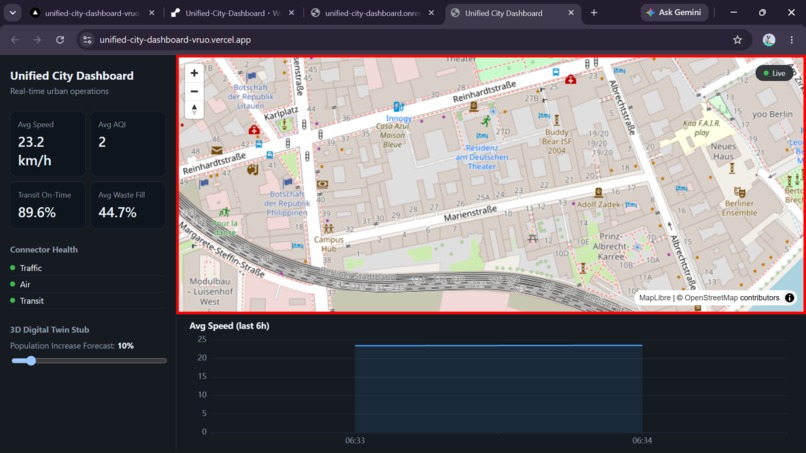Screen dimensions: 806x453
Task: Close the first unified-city-dashboard-vruo tab
Action: [151, 13]
